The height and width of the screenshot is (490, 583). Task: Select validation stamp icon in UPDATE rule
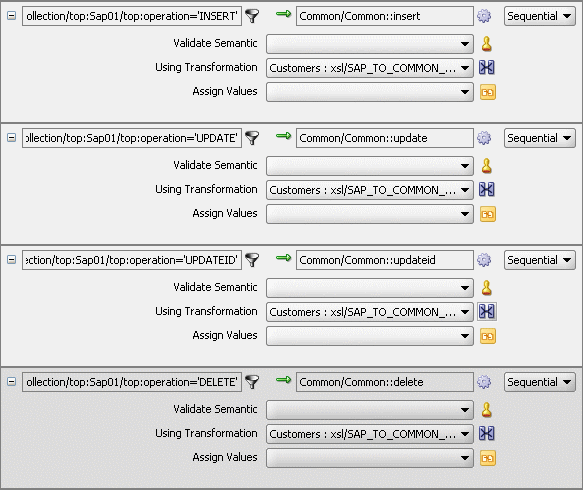487,166
